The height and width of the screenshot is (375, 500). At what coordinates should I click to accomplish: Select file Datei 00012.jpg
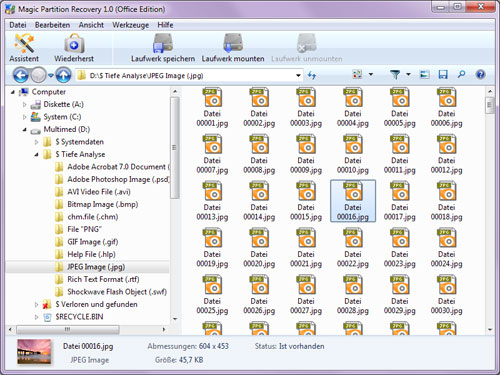click(446, 155)
